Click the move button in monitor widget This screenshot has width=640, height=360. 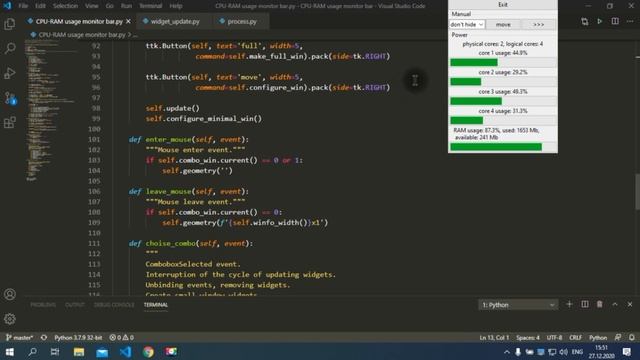(503, 24)
